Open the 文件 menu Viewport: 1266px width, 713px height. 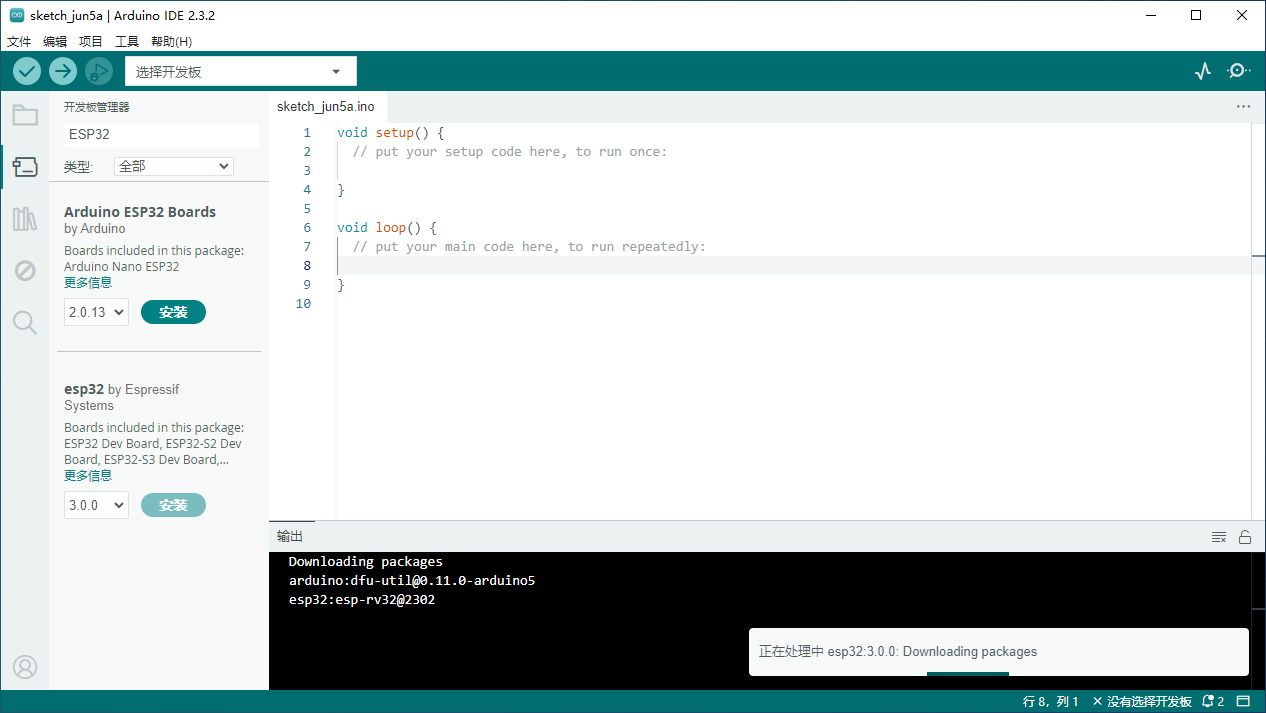19,42
